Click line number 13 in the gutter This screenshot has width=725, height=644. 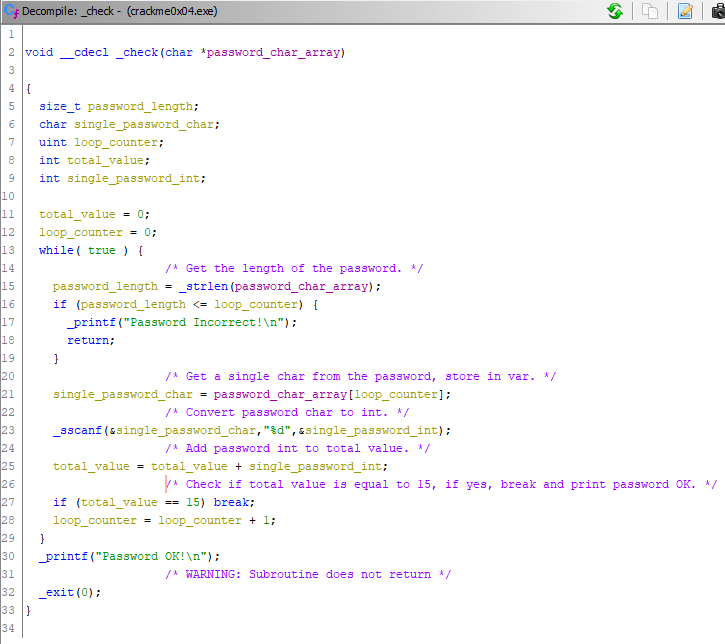tap(8, 251)
